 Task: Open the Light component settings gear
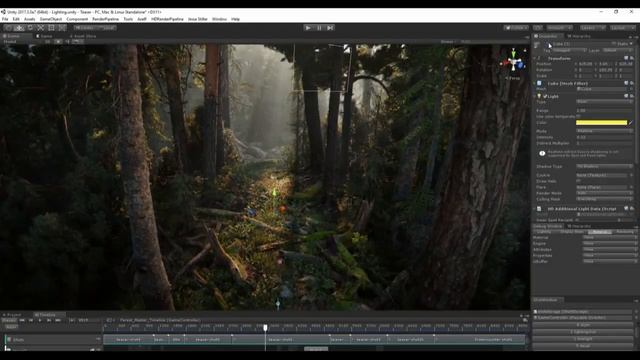(632, 96)
